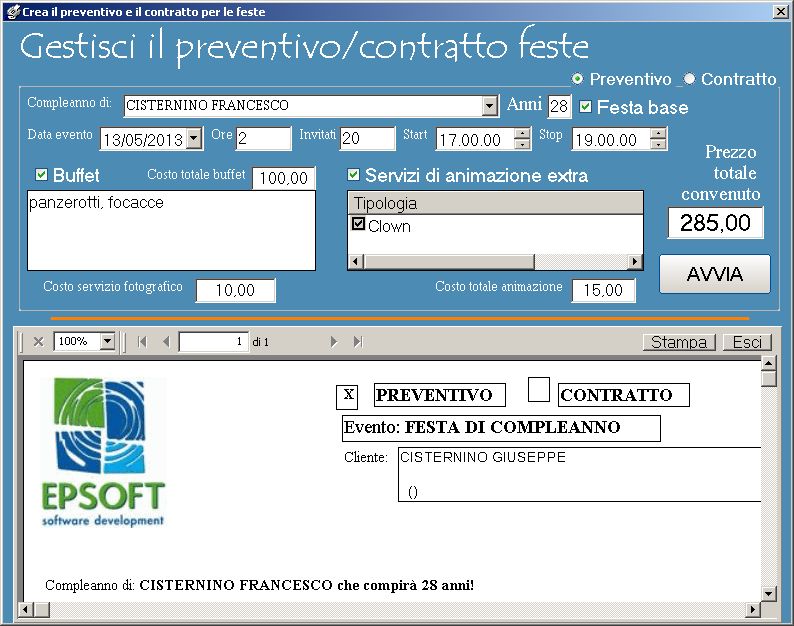Click the Prezzo totale convenuto field
This screenshot has height=626, width=794.
click(x=715, y=223)
